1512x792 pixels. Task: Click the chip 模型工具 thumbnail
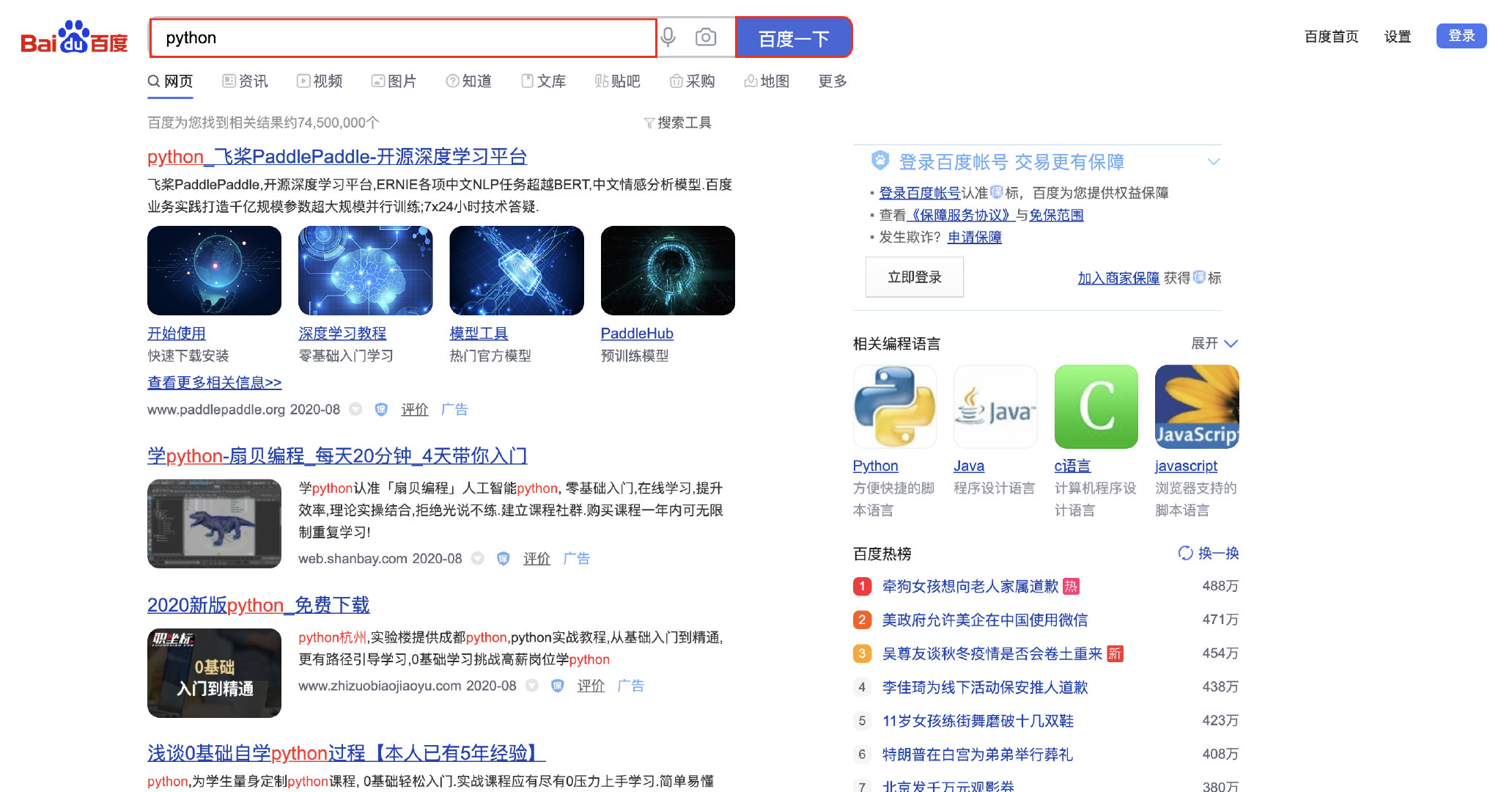click(x=517, y=271)
